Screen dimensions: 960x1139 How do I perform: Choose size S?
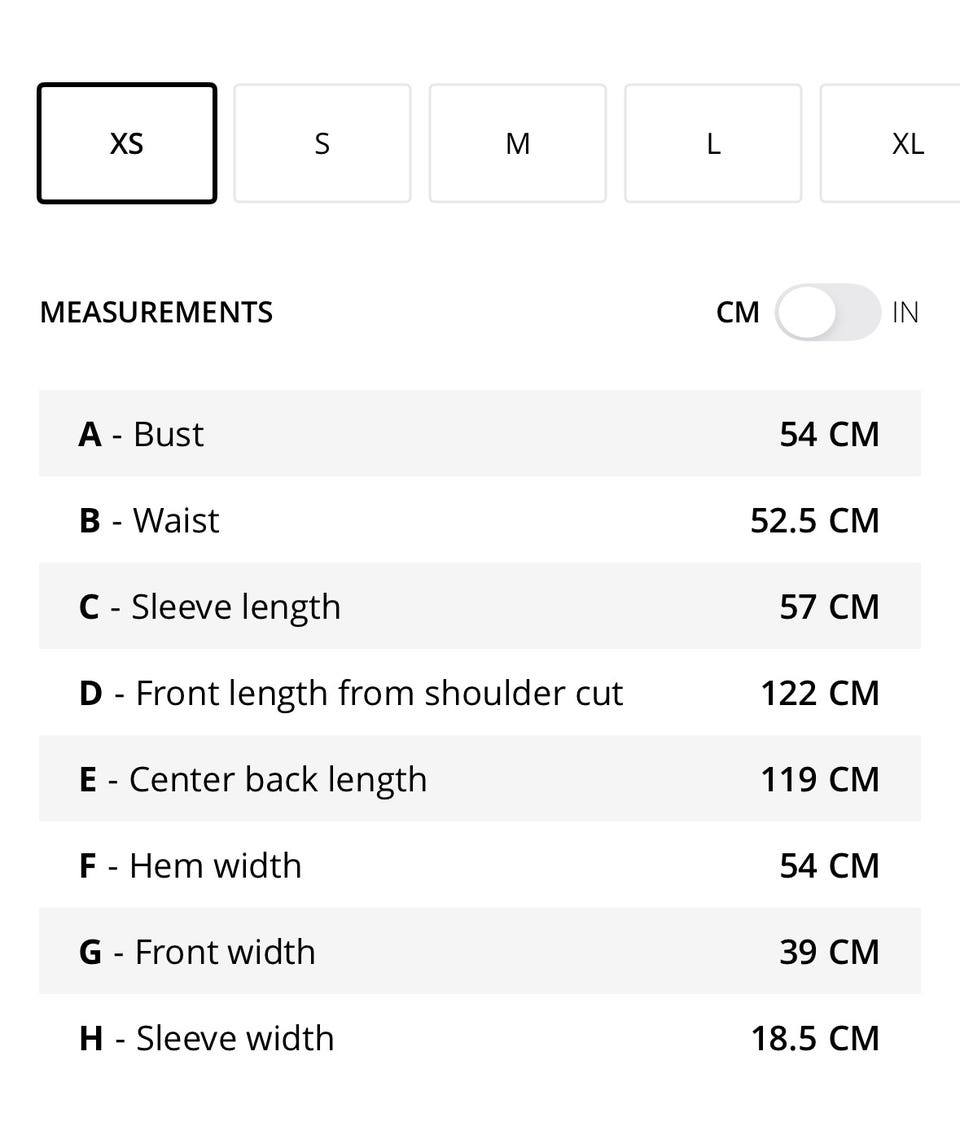click(322, 144)
